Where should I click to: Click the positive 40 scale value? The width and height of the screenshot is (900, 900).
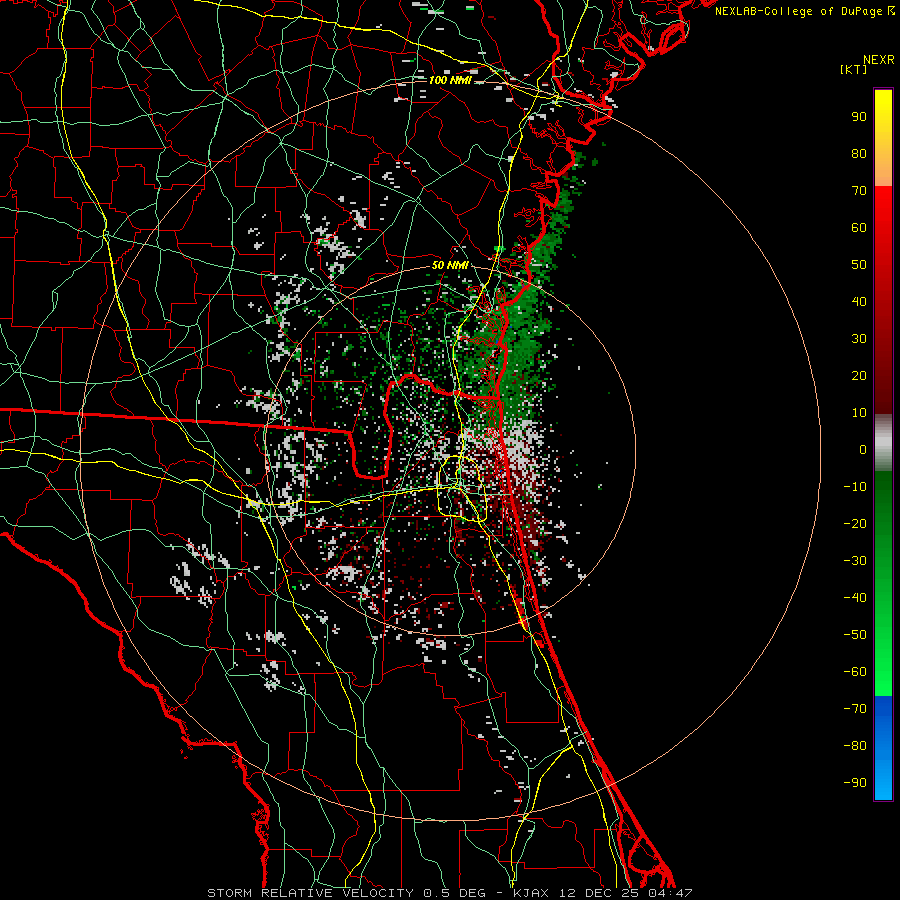pyautogui.click(x=859, y=301)
